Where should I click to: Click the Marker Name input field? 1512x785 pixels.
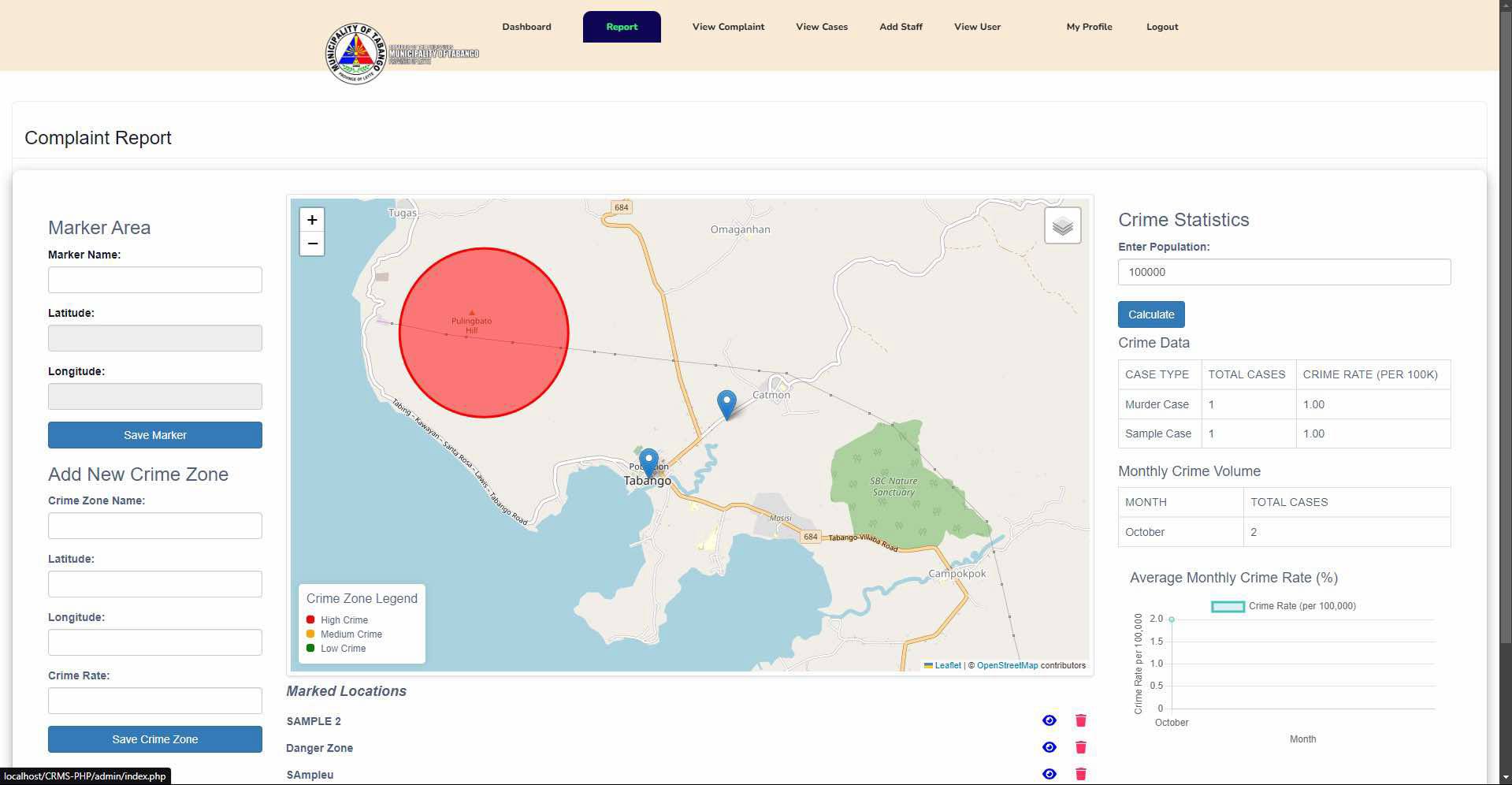155,280
